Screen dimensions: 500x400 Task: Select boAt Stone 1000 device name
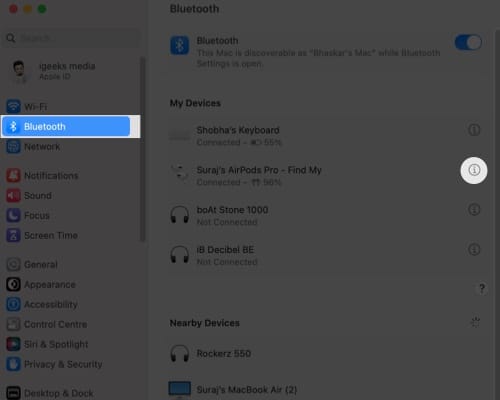point(232,210)
